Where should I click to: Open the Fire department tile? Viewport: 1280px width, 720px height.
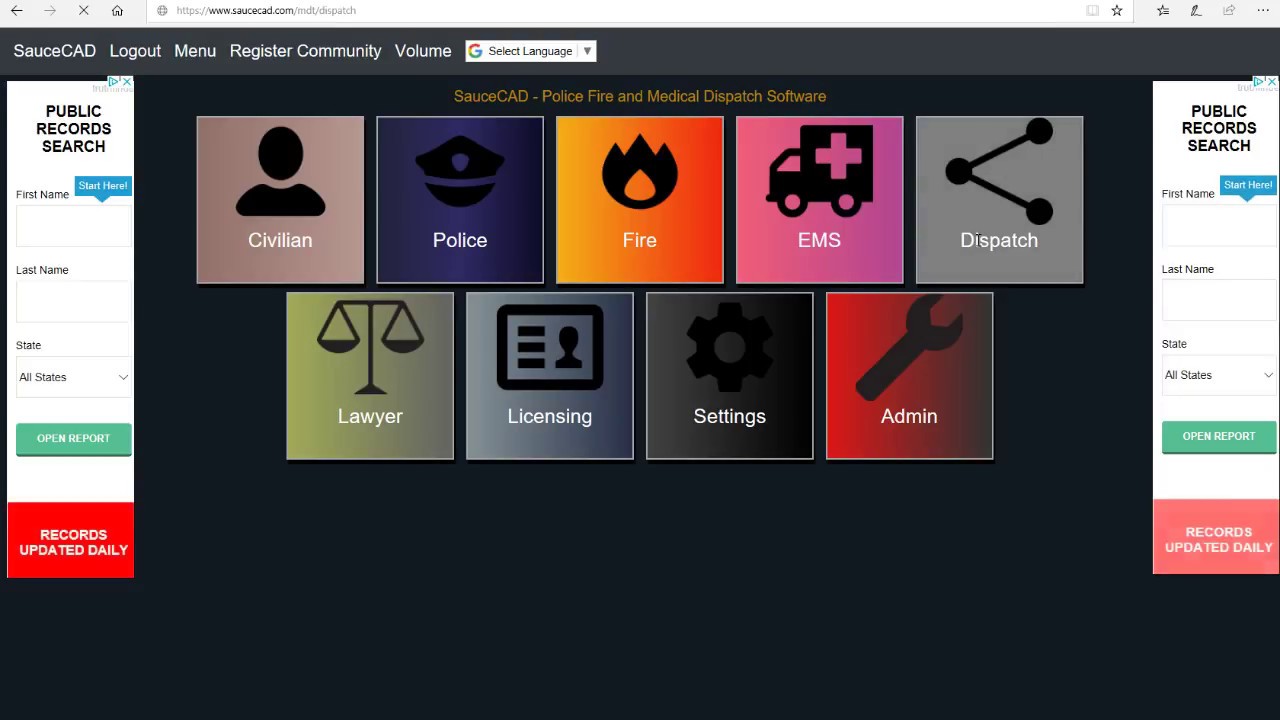pyautogui.click(x=640, y=200)
